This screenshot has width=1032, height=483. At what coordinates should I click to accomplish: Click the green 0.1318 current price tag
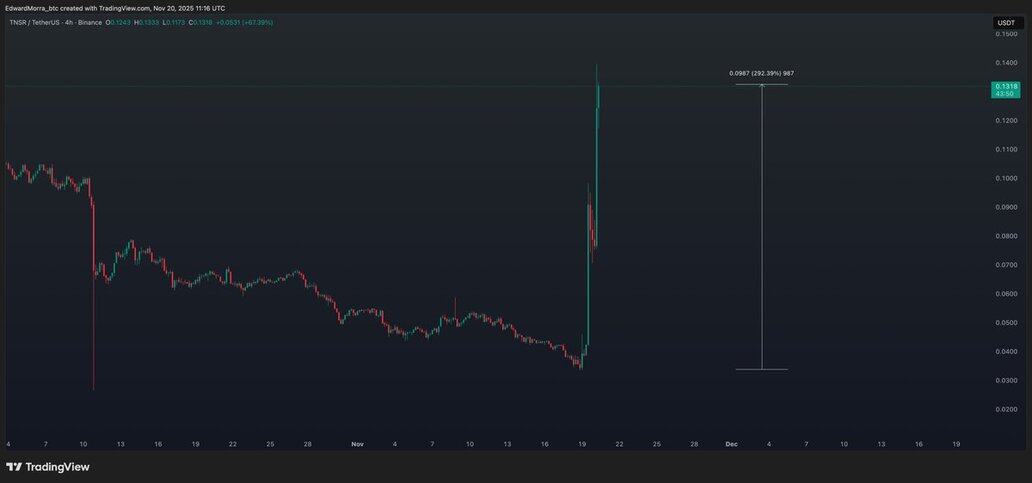pos(1006,90)
